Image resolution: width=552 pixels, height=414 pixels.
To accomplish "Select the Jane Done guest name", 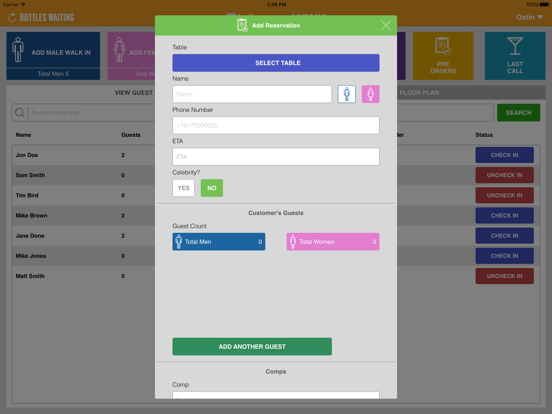I will pos(30,236).
